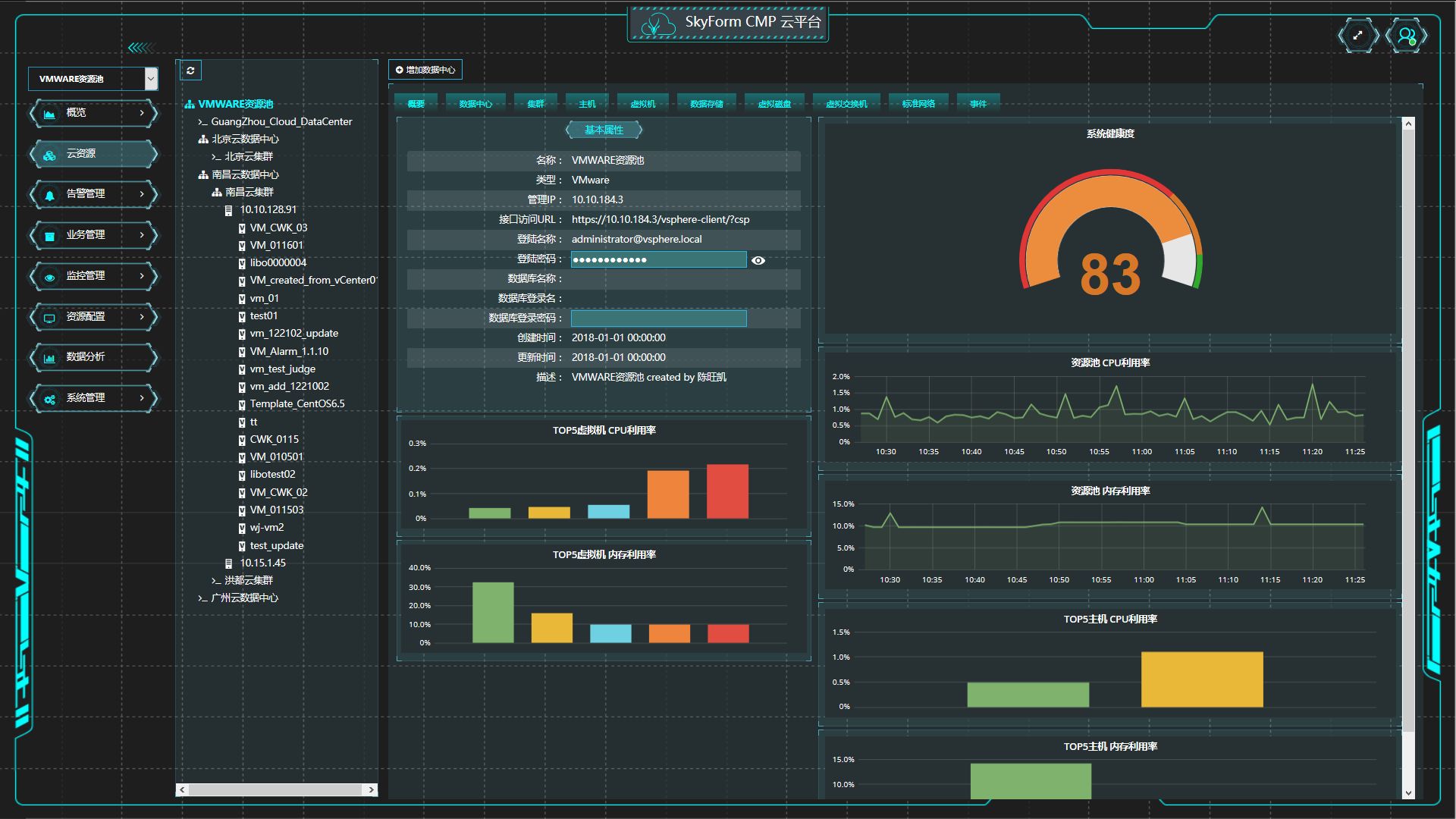Image resolution: width=1456 pixels, height=819 pixels.
Task: Click the 南昌云集群 cluster icon
Action: (217, 193)
